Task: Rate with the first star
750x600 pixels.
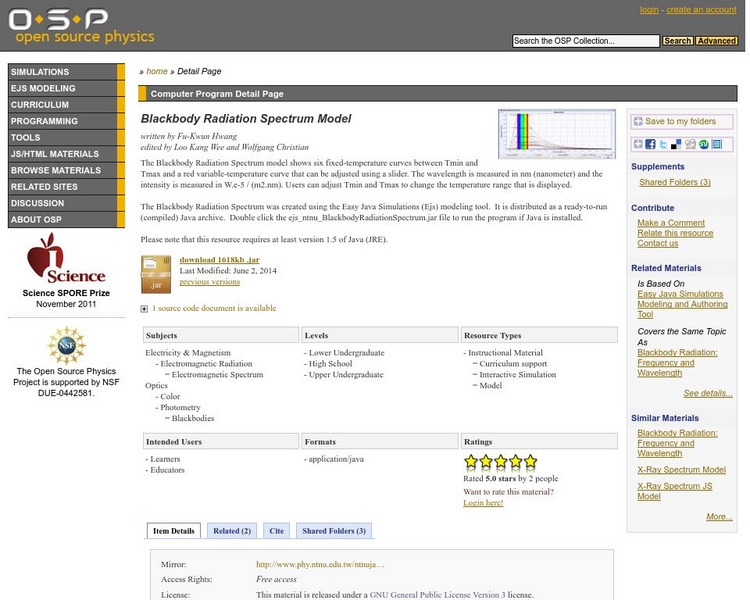Action: tap(471, 462)
